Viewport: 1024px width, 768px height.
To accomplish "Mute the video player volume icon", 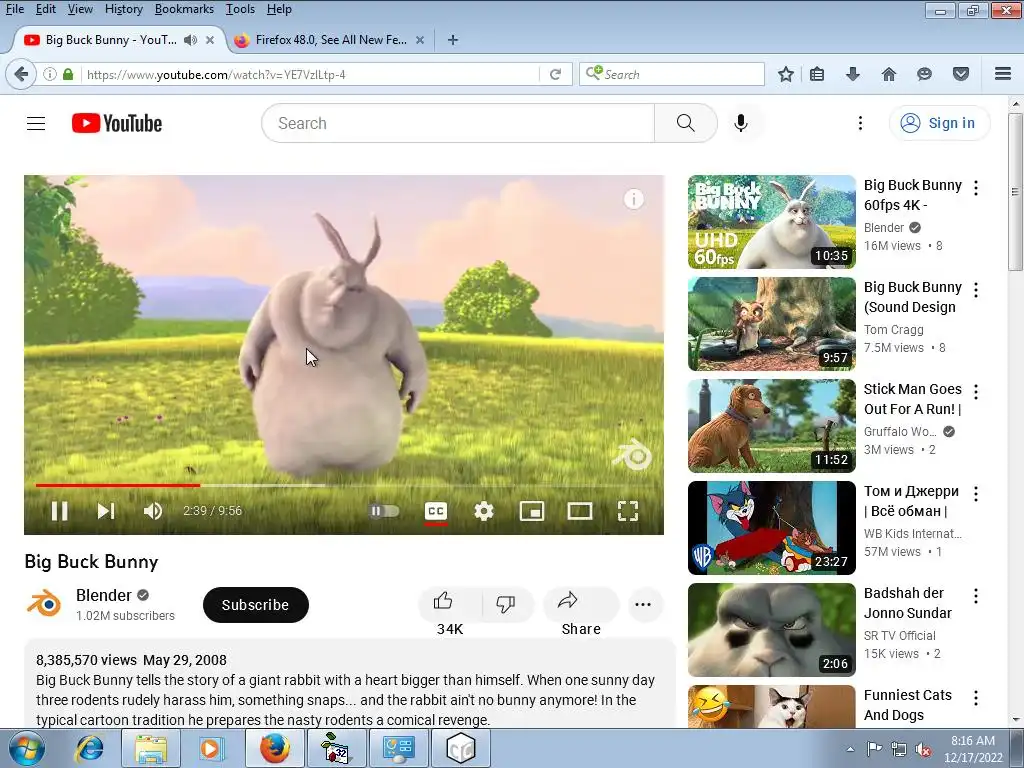I will click(x=153, y=511).
